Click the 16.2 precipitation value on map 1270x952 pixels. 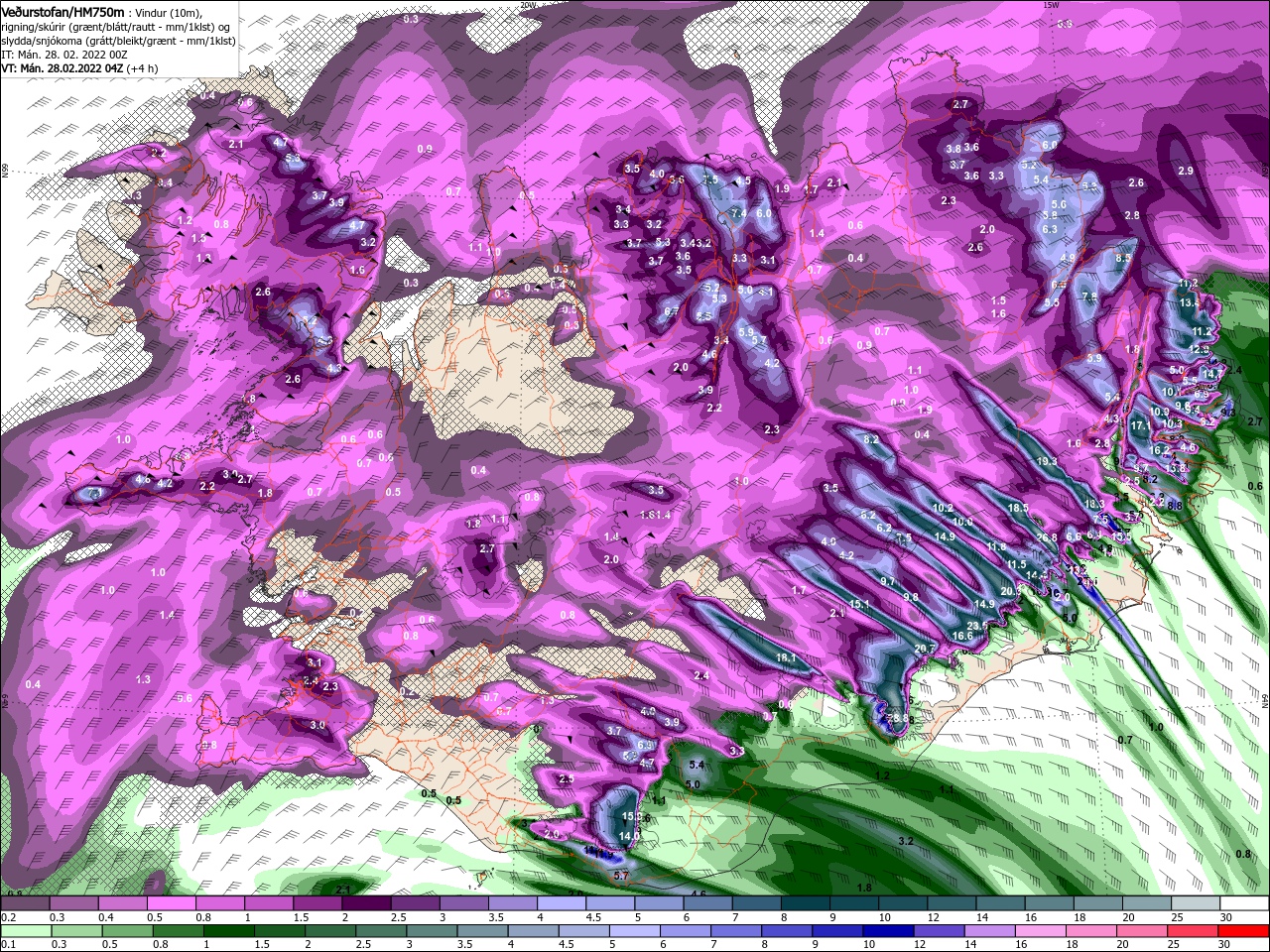pyautogui.click(x=1159, y=450)
